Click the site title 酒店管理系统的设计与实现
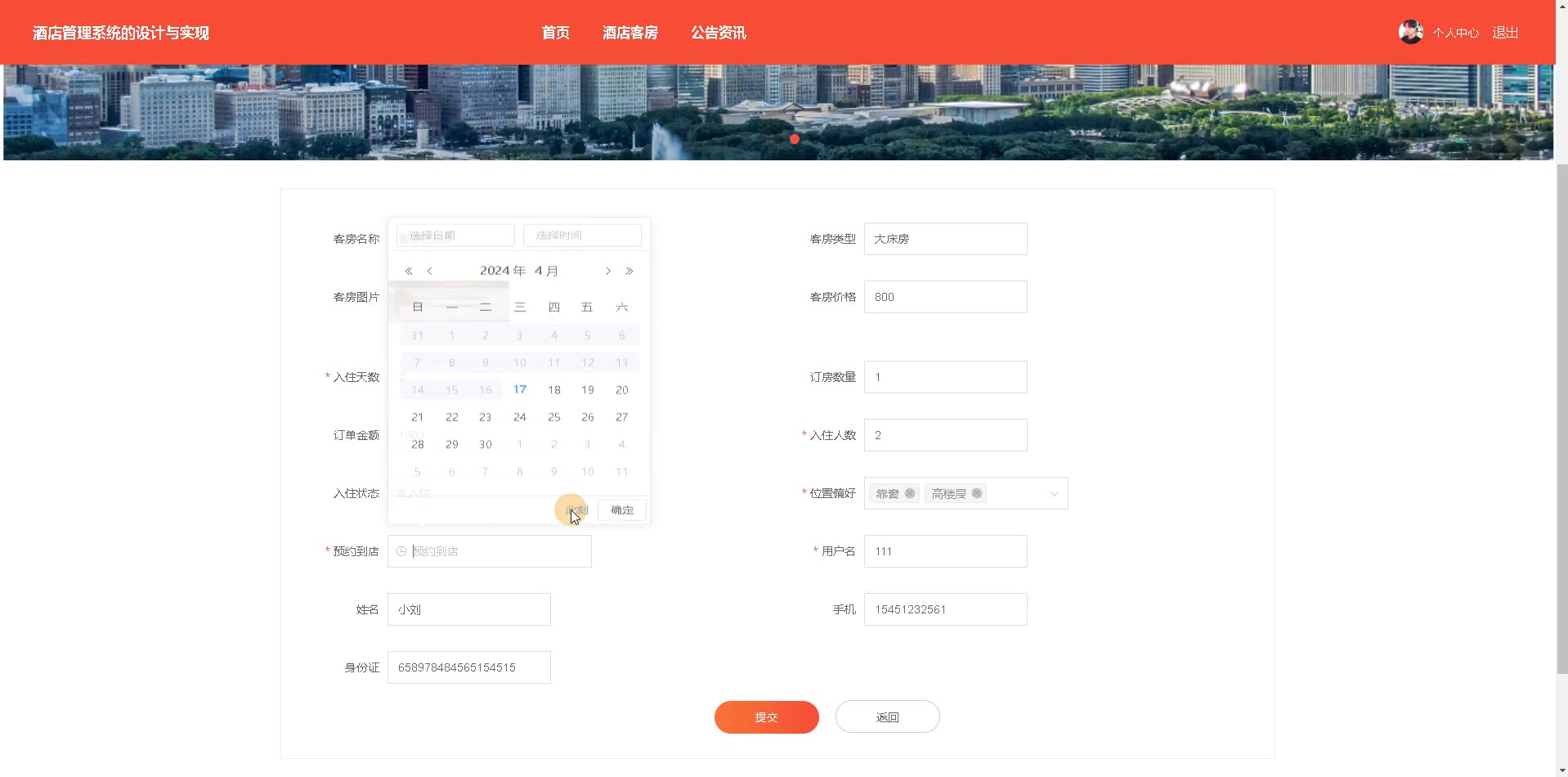The image size is (1568, 777). pyautogui.click(x=121, y=33)
